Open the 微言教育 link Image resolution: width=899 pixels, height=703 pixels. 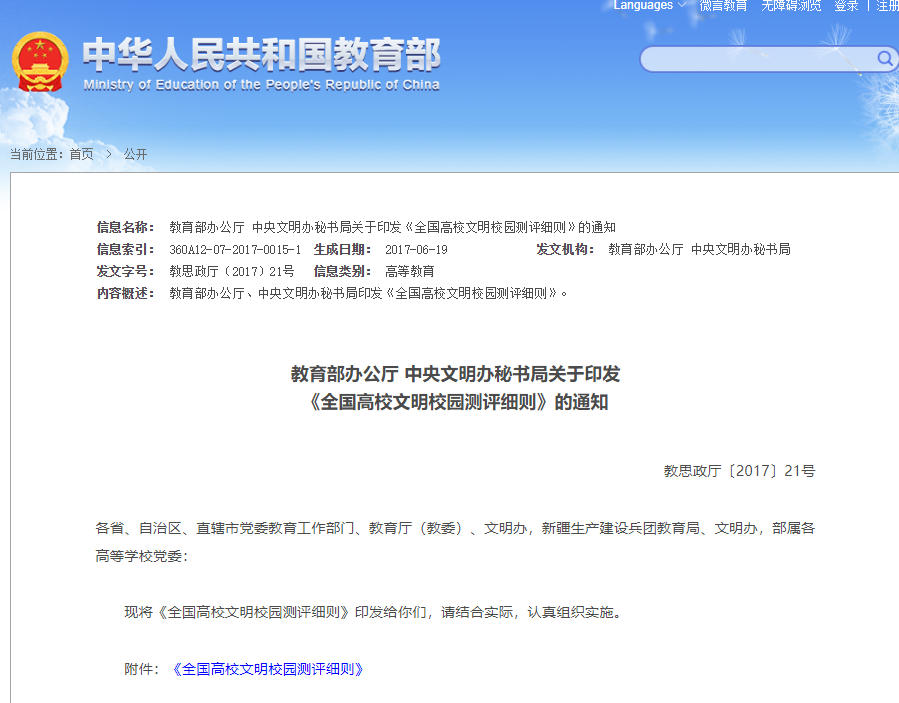point(723,6)
